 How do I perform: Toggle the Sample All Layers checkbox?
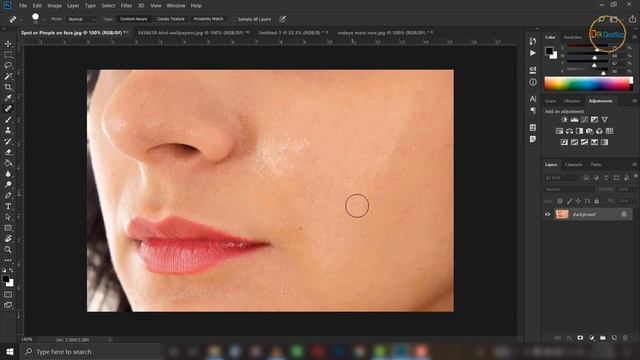point(234,19)
